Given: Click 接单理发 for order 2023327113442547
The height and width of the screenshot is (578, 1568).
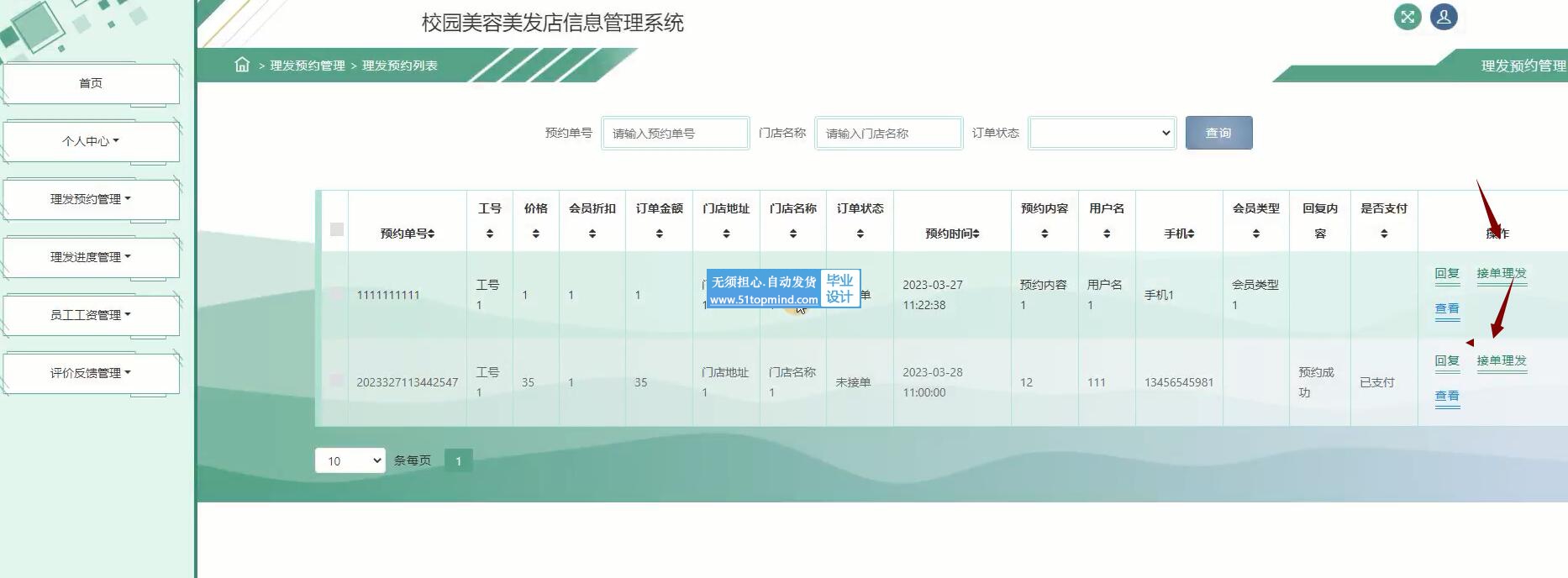Looking at the screenshot, I should tap(1502, 360).
